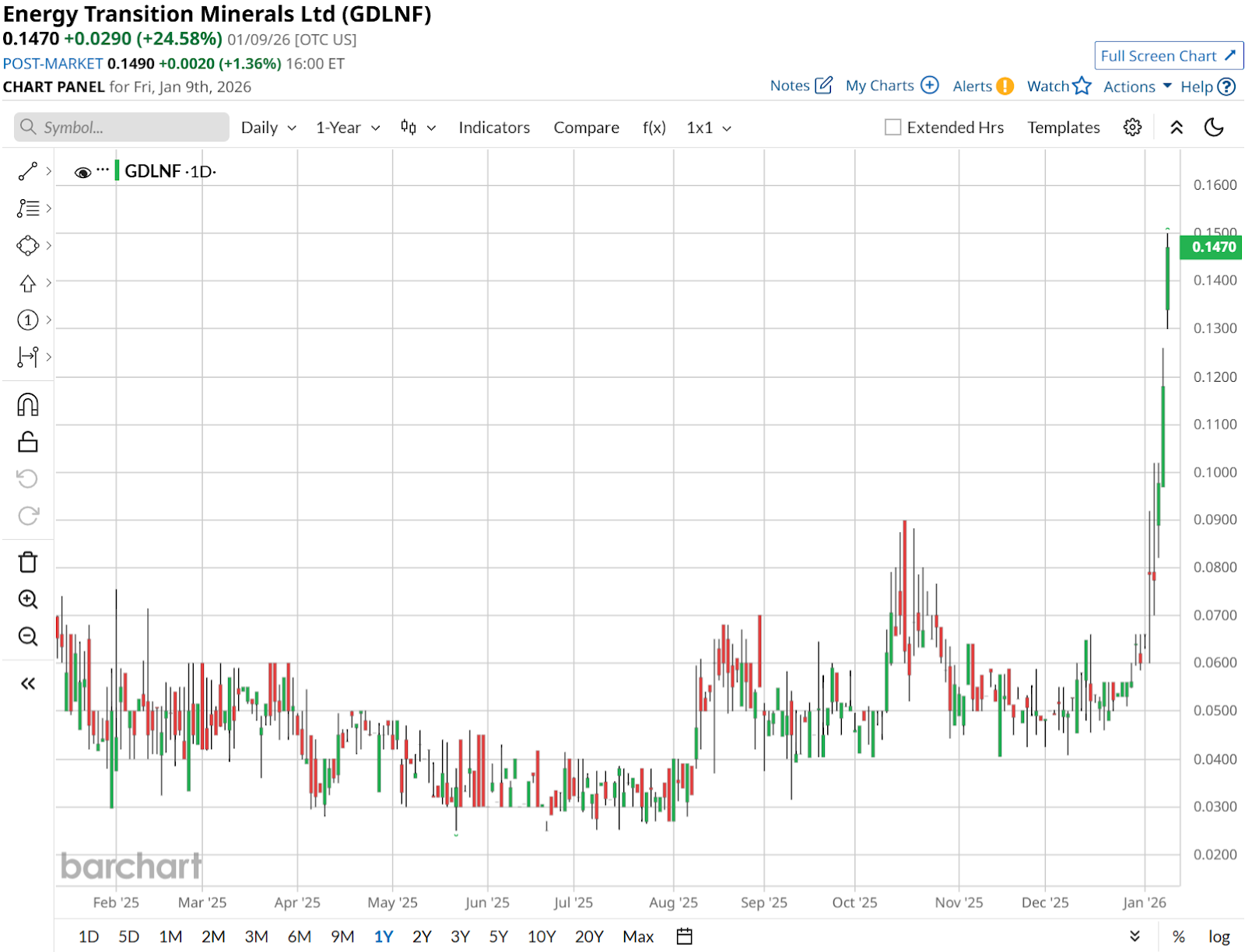Open the numbered annotation tool
Image resolution: width=1245 pixels, height=952 pixels.
[28, 320]
